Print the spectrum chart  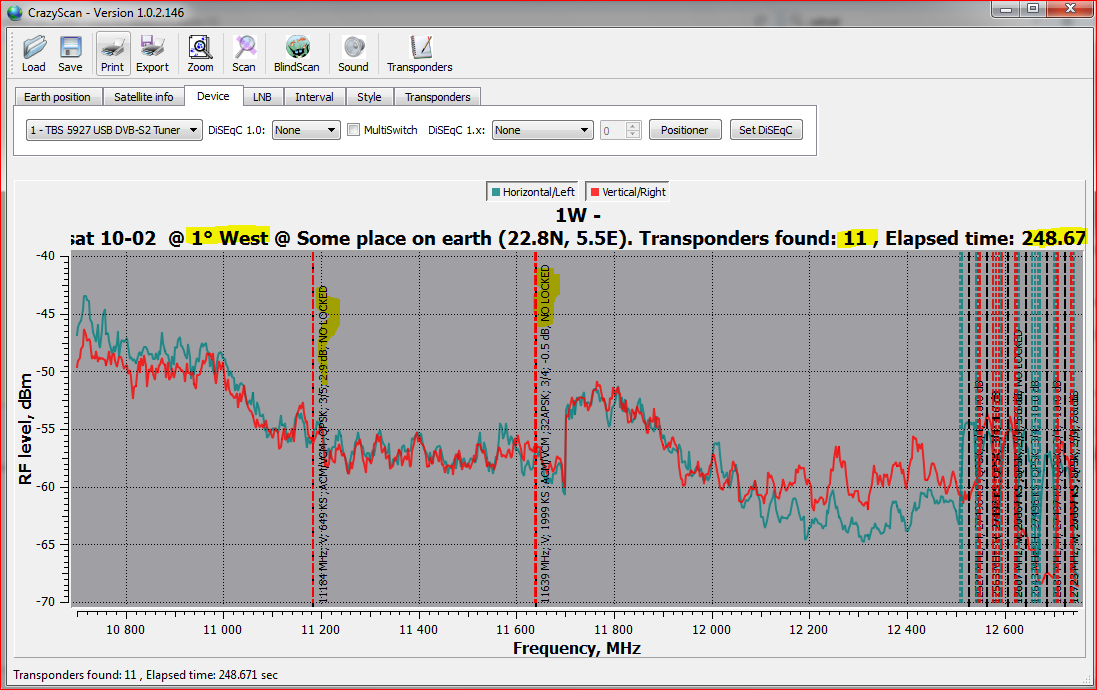tap(112, 54)
